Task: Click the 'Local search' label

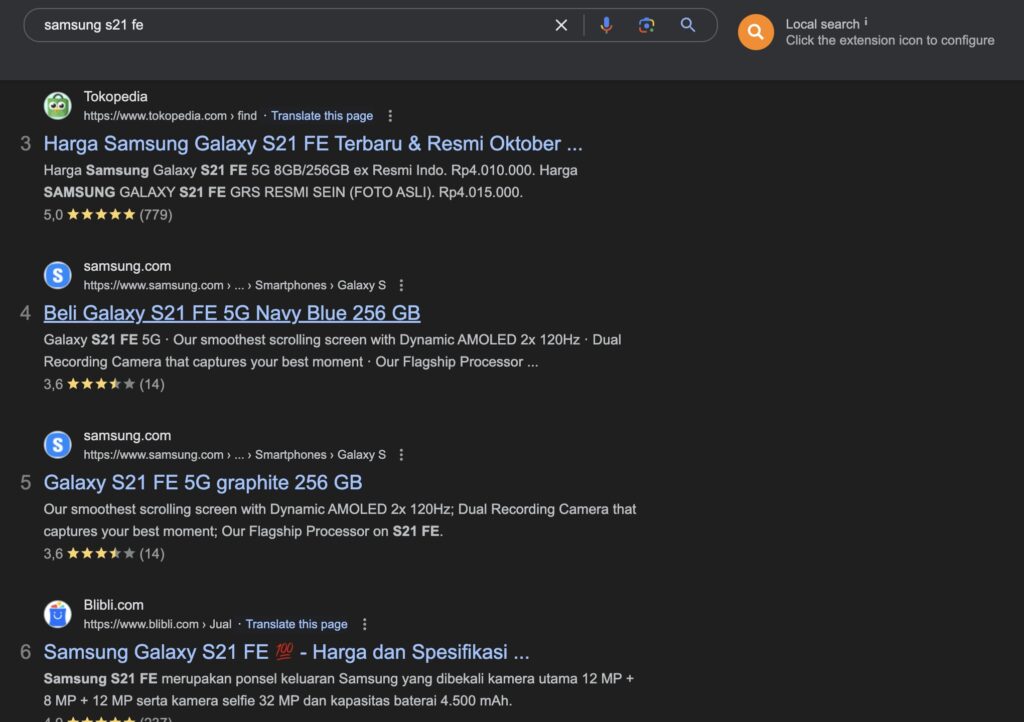Action: click(822, 24)
